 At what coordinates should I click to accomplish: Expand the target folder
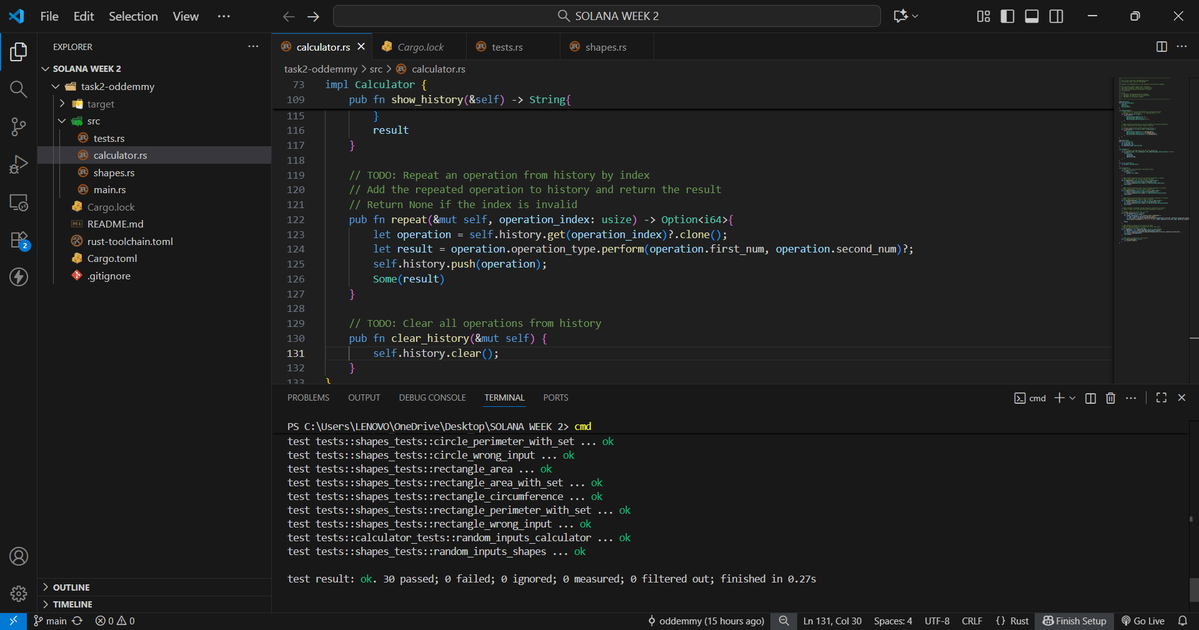click(62, 103)
